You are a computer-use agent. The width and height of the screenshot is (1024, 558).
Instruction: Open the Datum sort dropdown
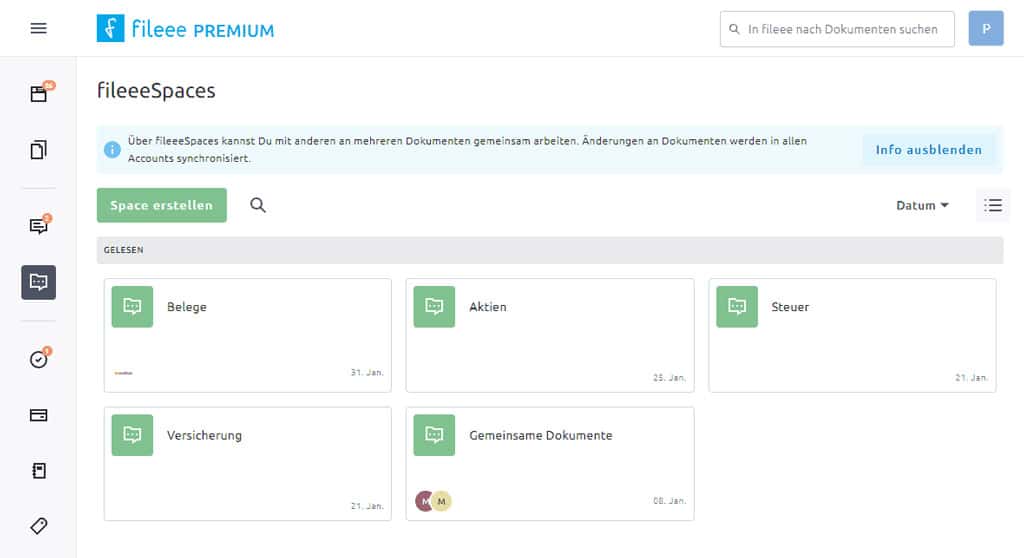[x=922, y=205]
